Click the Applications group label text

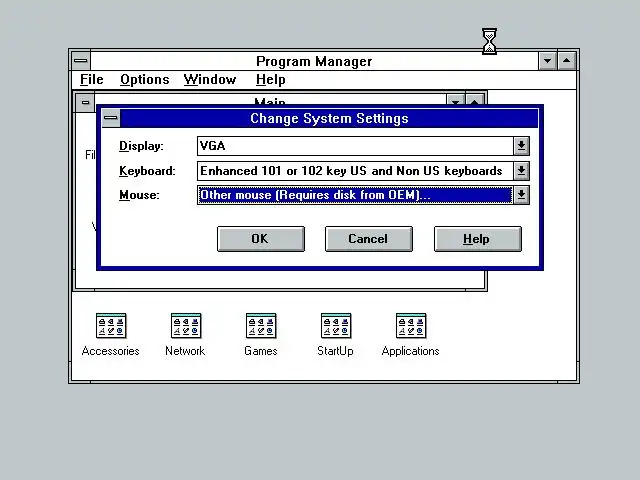tap(411, 351)
